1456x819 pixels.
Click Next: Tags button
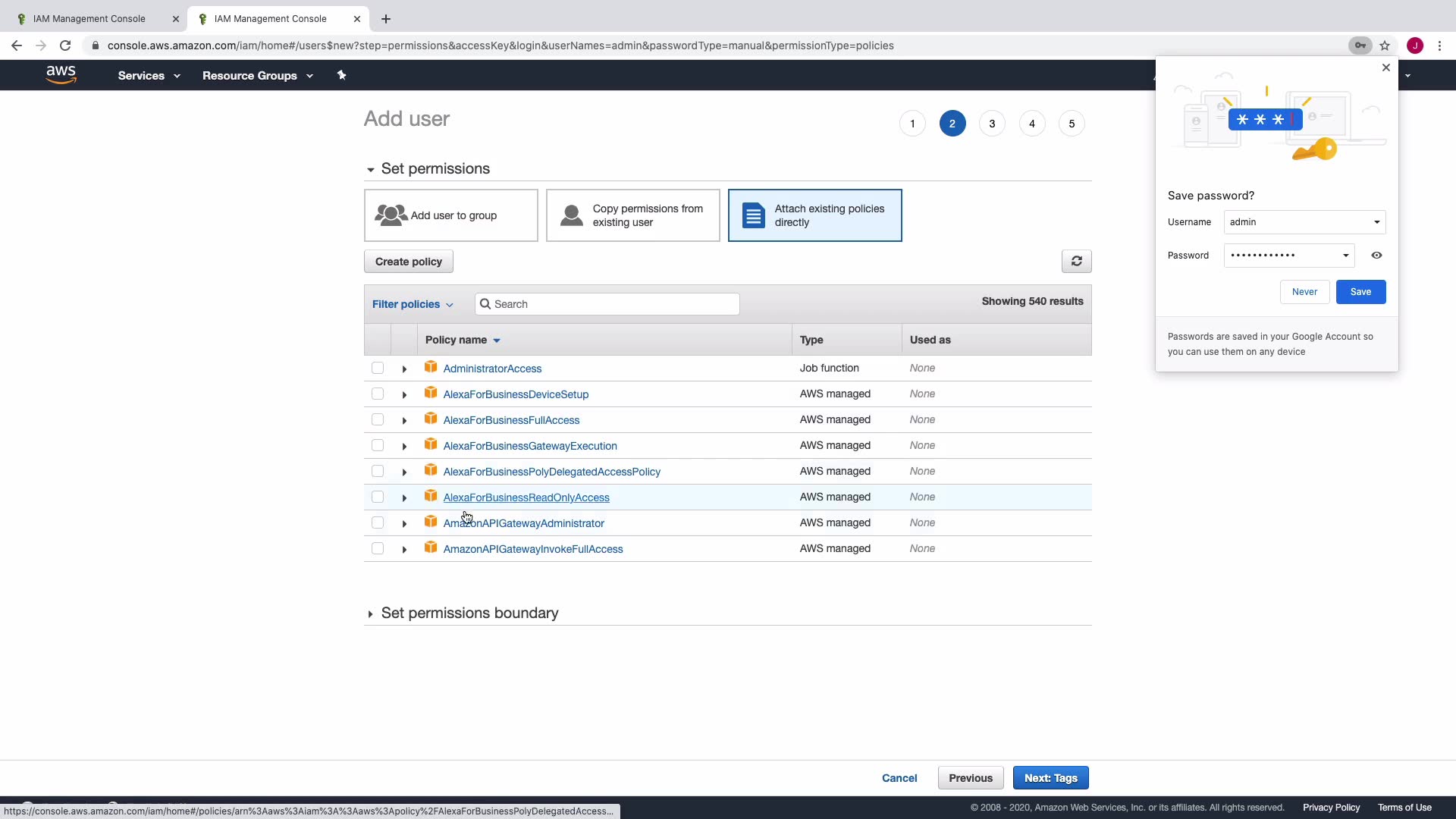[x=1050, y=778]
